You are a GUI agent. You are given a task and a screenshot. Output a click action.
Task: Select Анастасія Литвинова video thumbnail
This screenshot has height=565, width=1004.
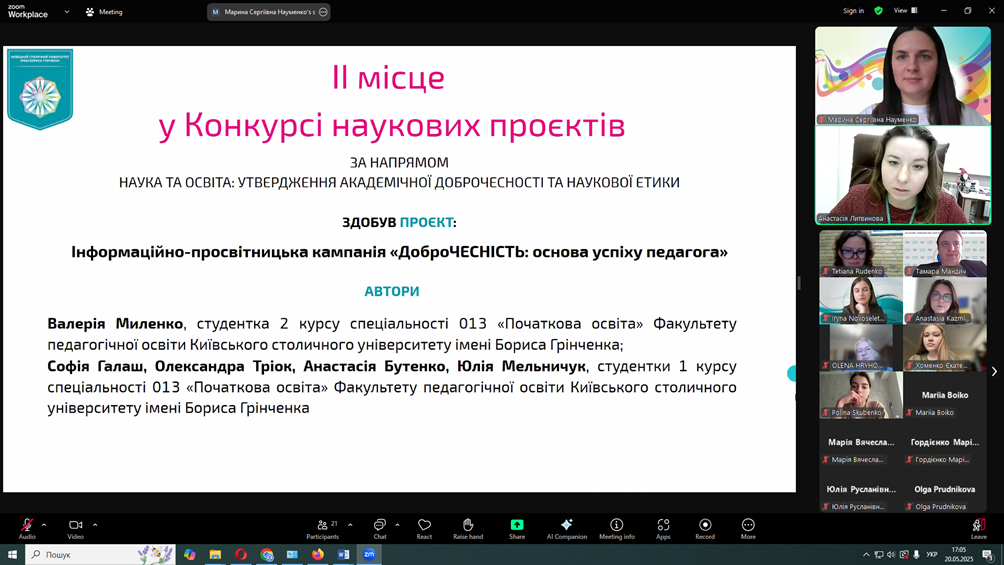click(903, 176)
